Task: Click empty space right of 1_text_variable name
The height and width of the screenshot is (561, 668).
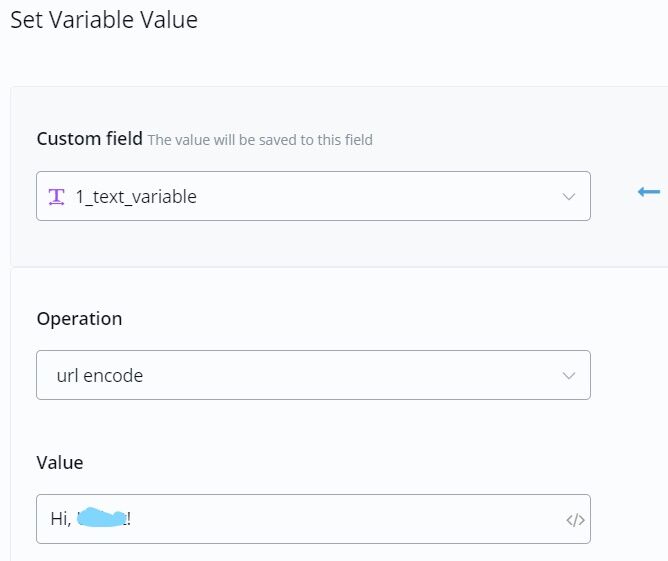Action: pyautogui.click(x=380, y=197)
